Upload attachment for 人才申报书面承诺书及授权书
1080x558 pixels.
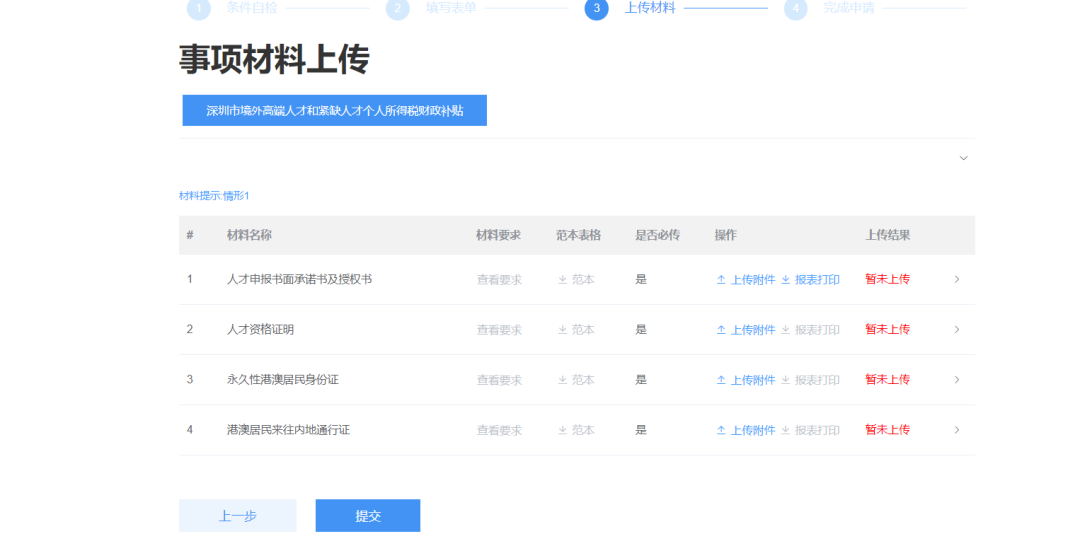click(746, 280)
